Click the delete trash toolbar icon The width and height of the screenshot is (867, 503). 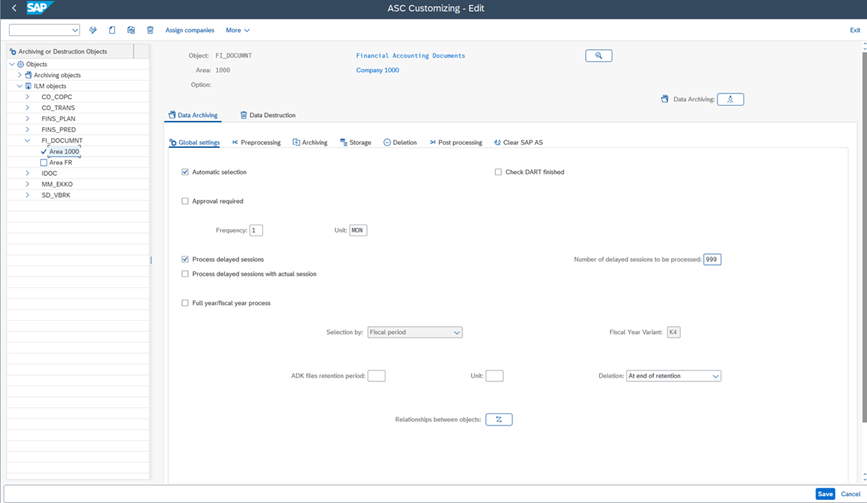coord(150,30)
